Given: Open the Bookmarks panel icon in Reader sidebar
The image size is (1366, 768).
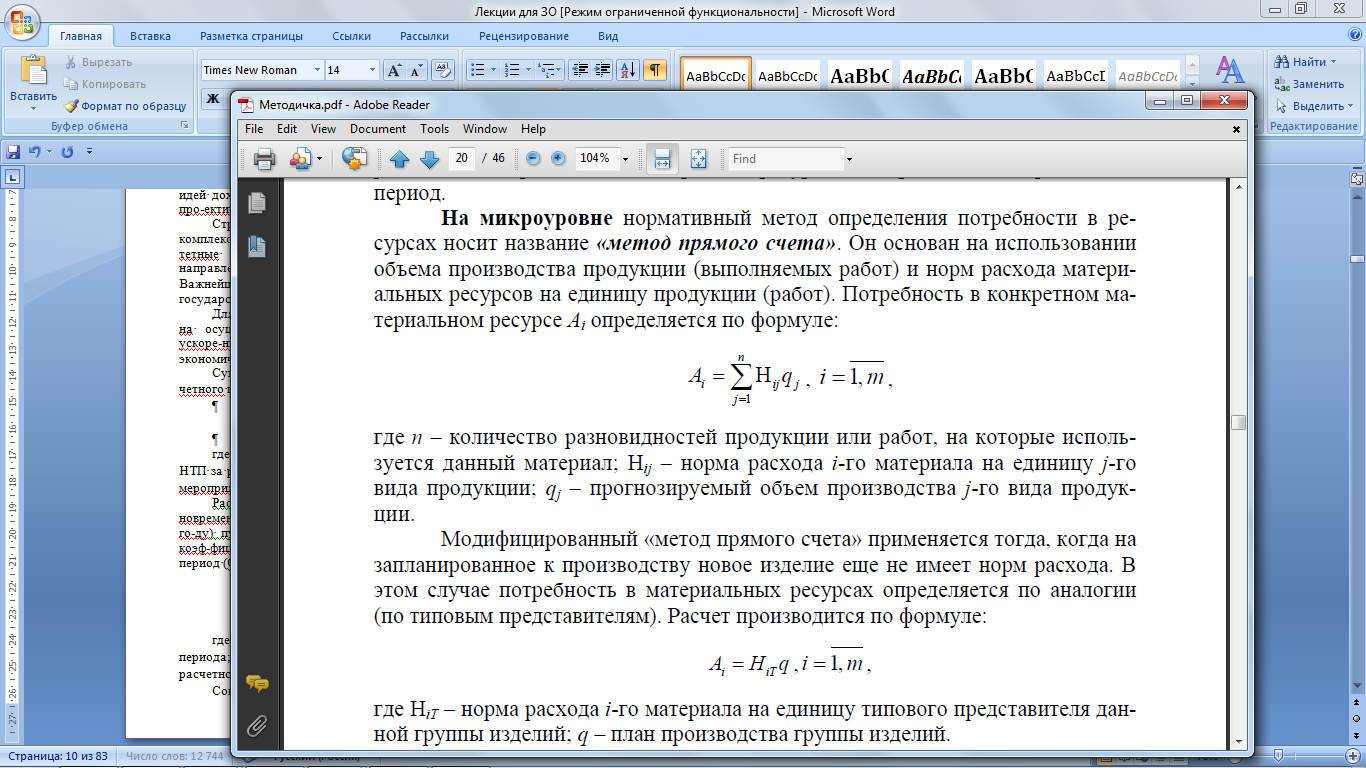Looking at the screenshot, I should point(257,247).
